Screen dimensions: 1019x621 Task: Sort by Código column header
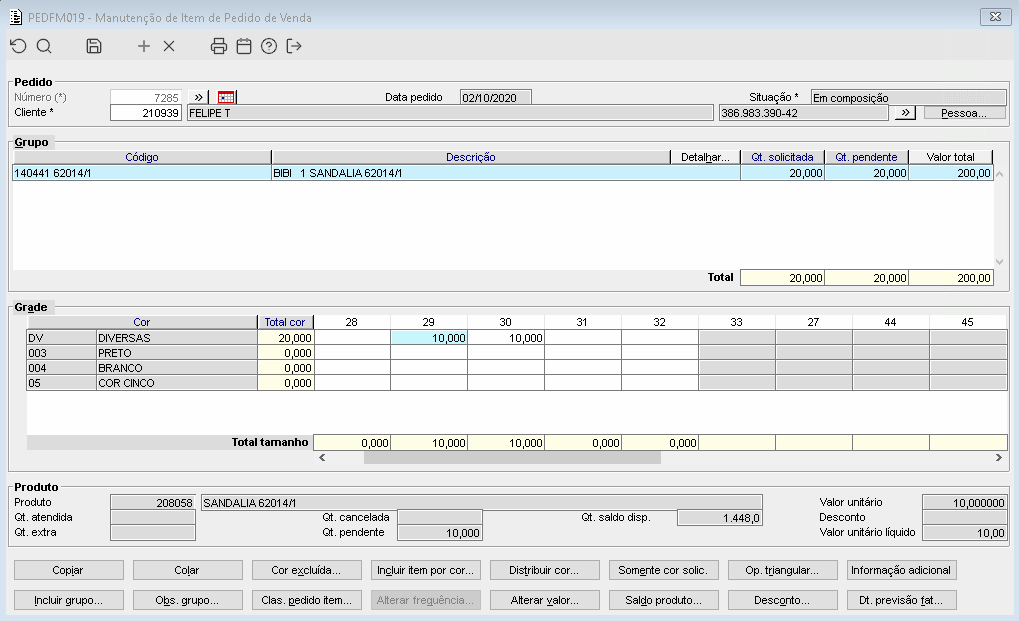pos(142,157)
